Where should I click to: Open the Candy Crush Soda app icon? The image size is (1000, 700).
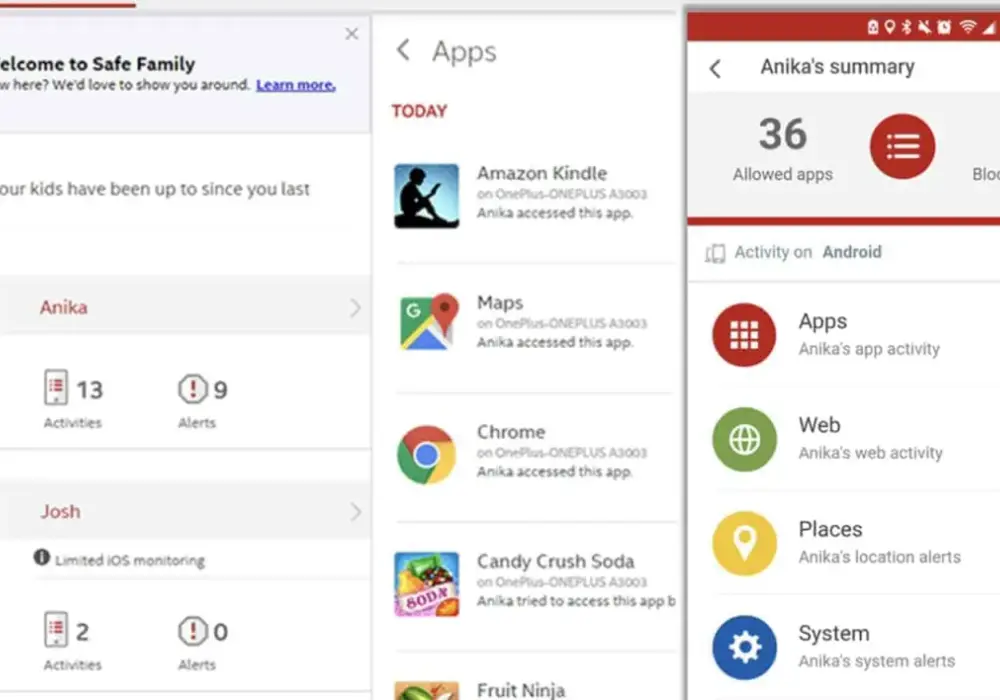click(x=426, y=585)
